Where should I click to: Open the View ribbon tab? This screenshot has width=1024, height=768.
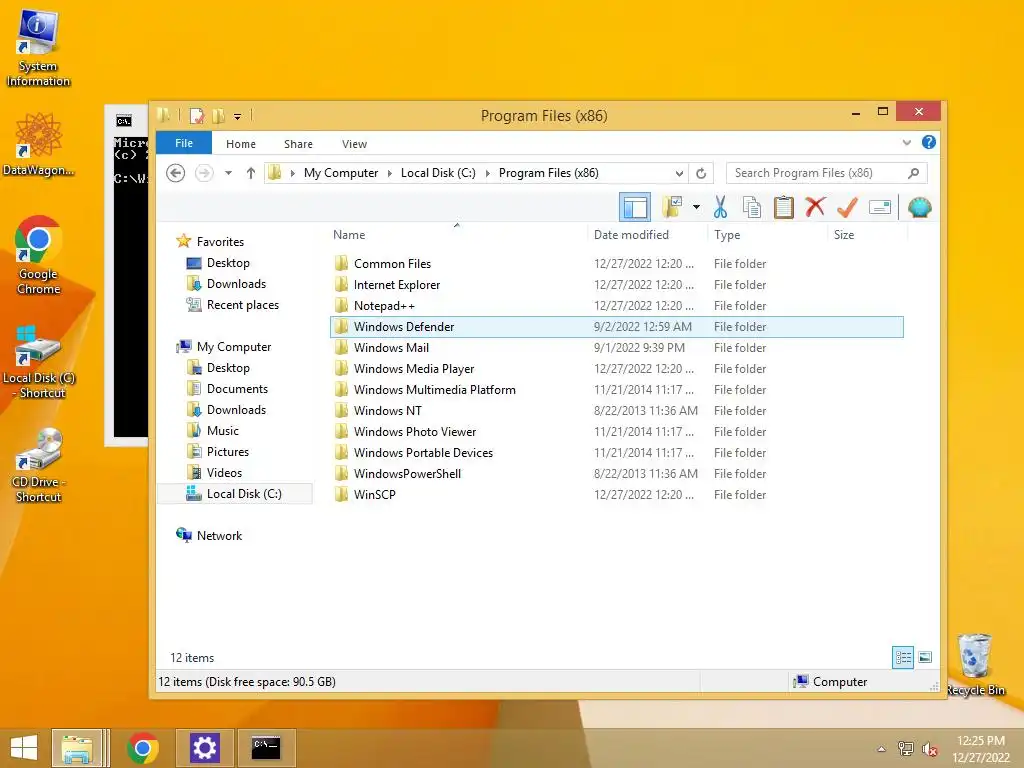point(354,144)
